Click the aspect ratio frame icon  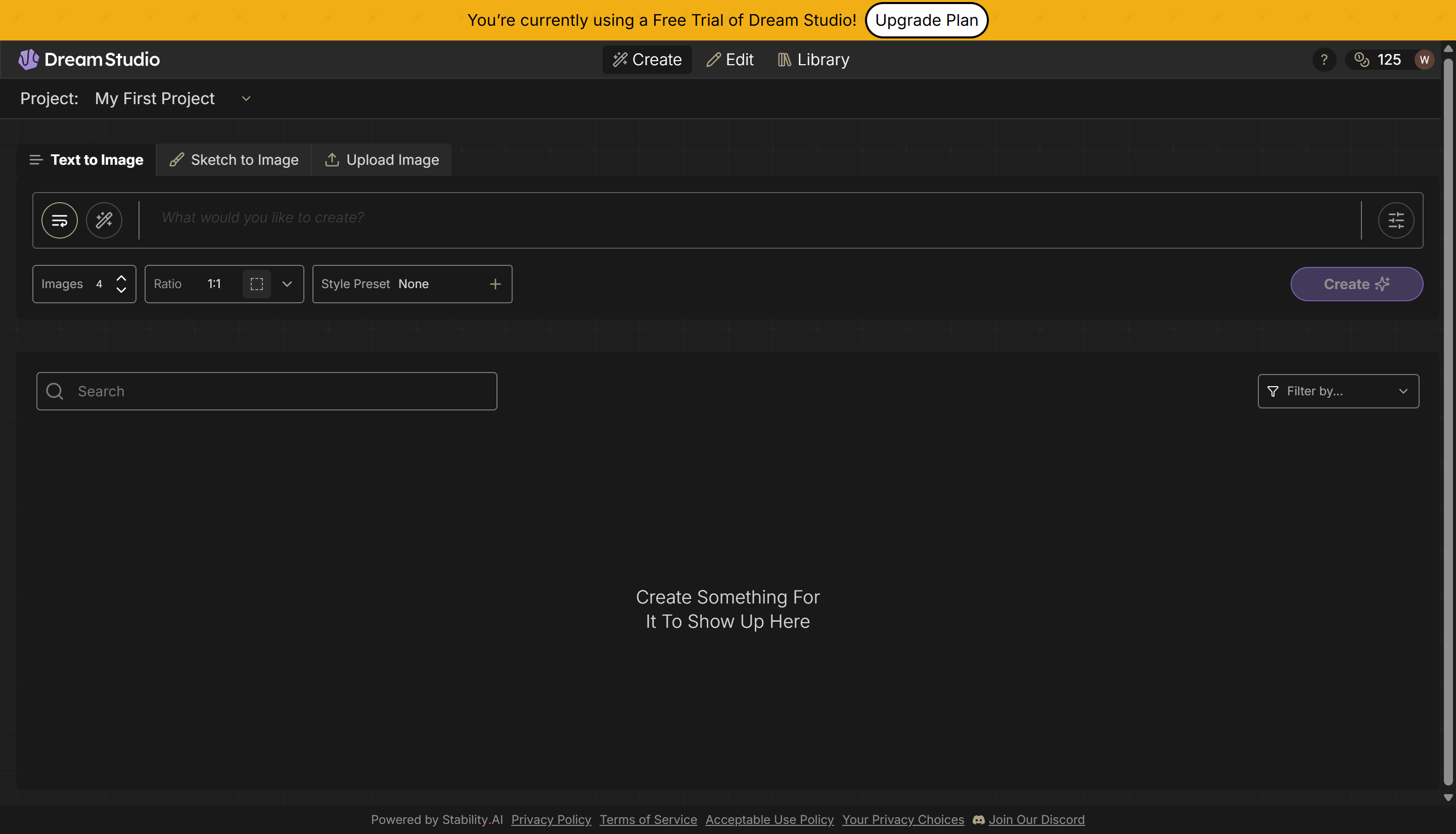[x=256, y=284]
